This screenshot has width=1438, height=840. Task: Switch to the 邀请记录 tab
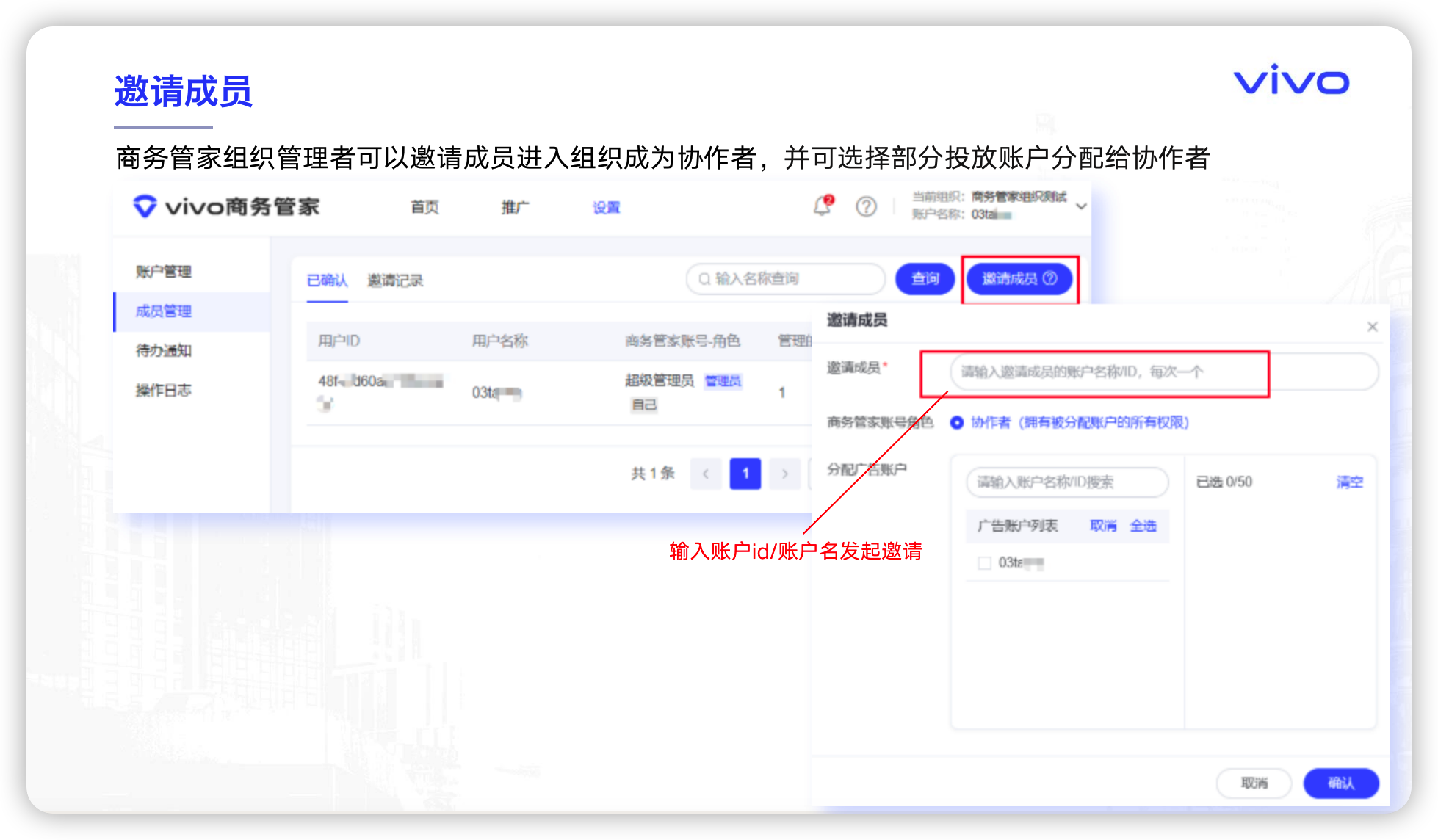click(395, 280)
